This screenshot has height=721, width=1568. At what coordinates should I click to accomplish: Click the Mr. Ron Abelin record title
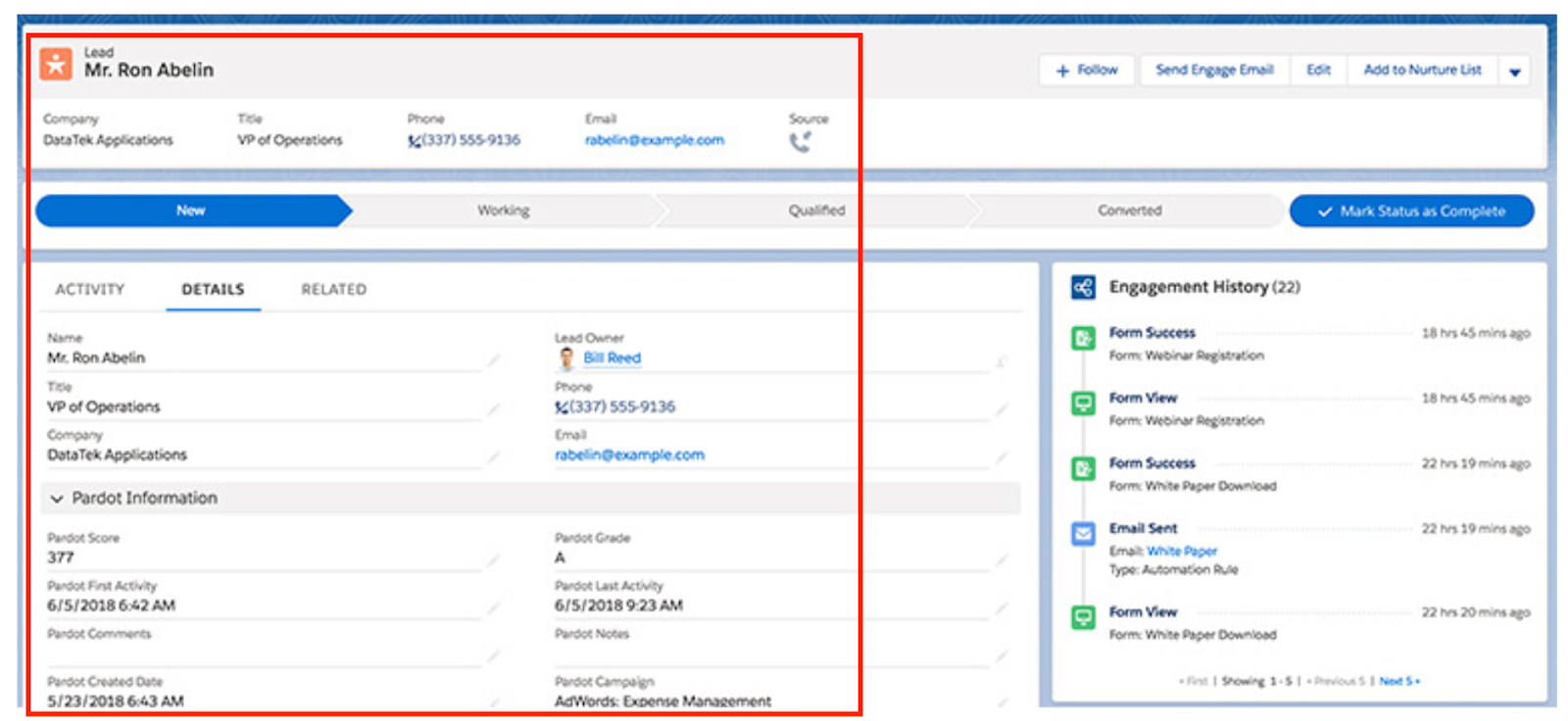pyautogui.click(x=149, y=71)
